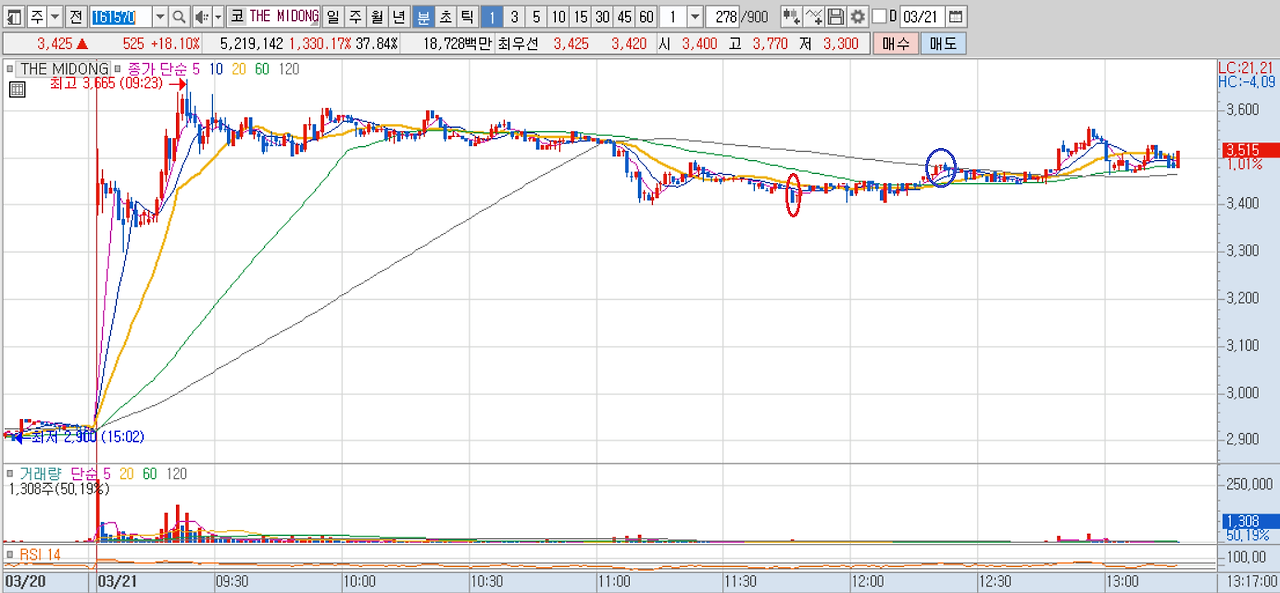Select the 주 (weekly) period toggle
The height and width of the screenshot is (593, 1280).
(x=354, y=17)
